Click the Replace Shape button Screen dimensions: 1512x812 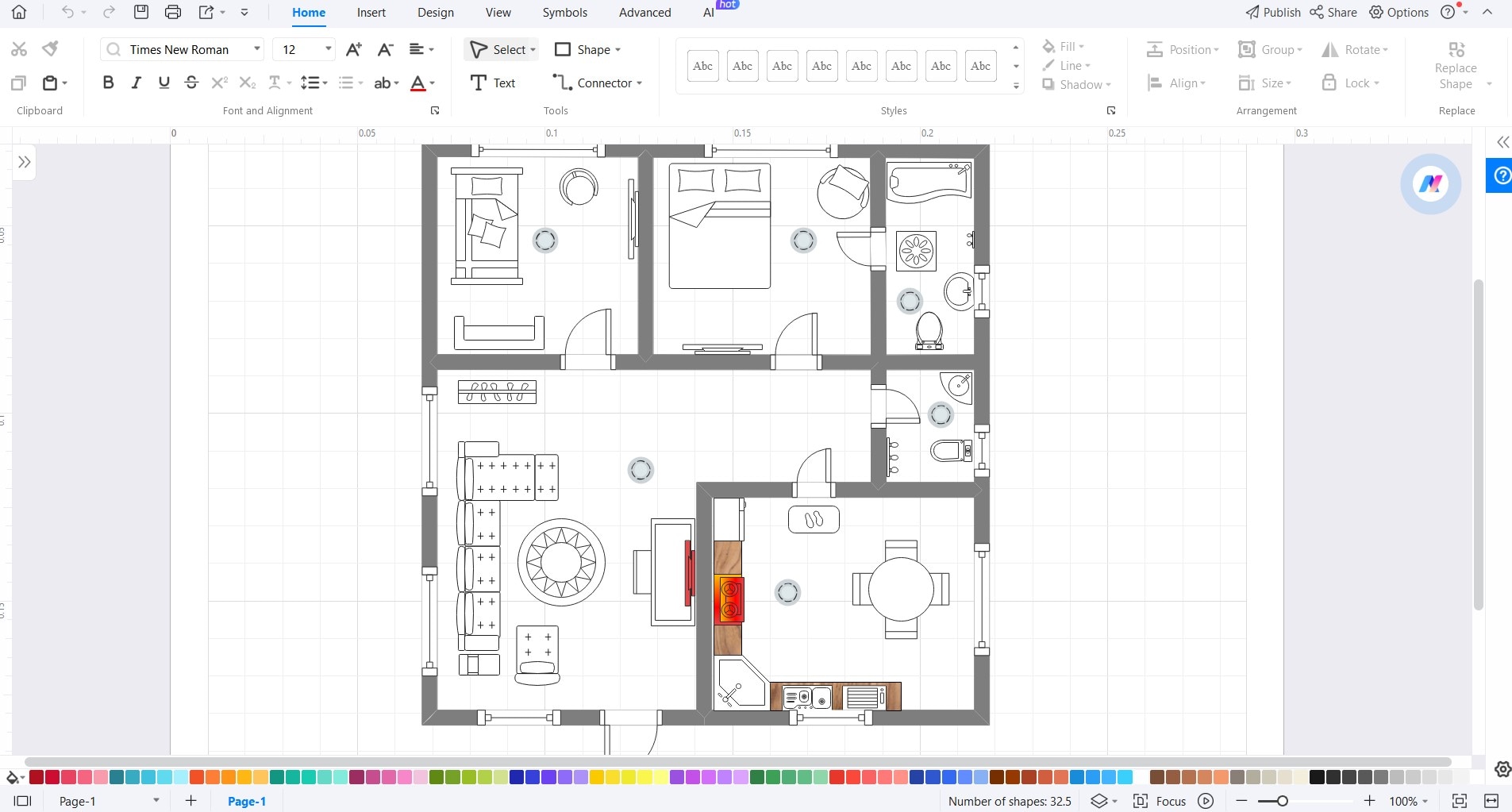pos(1456,66)
